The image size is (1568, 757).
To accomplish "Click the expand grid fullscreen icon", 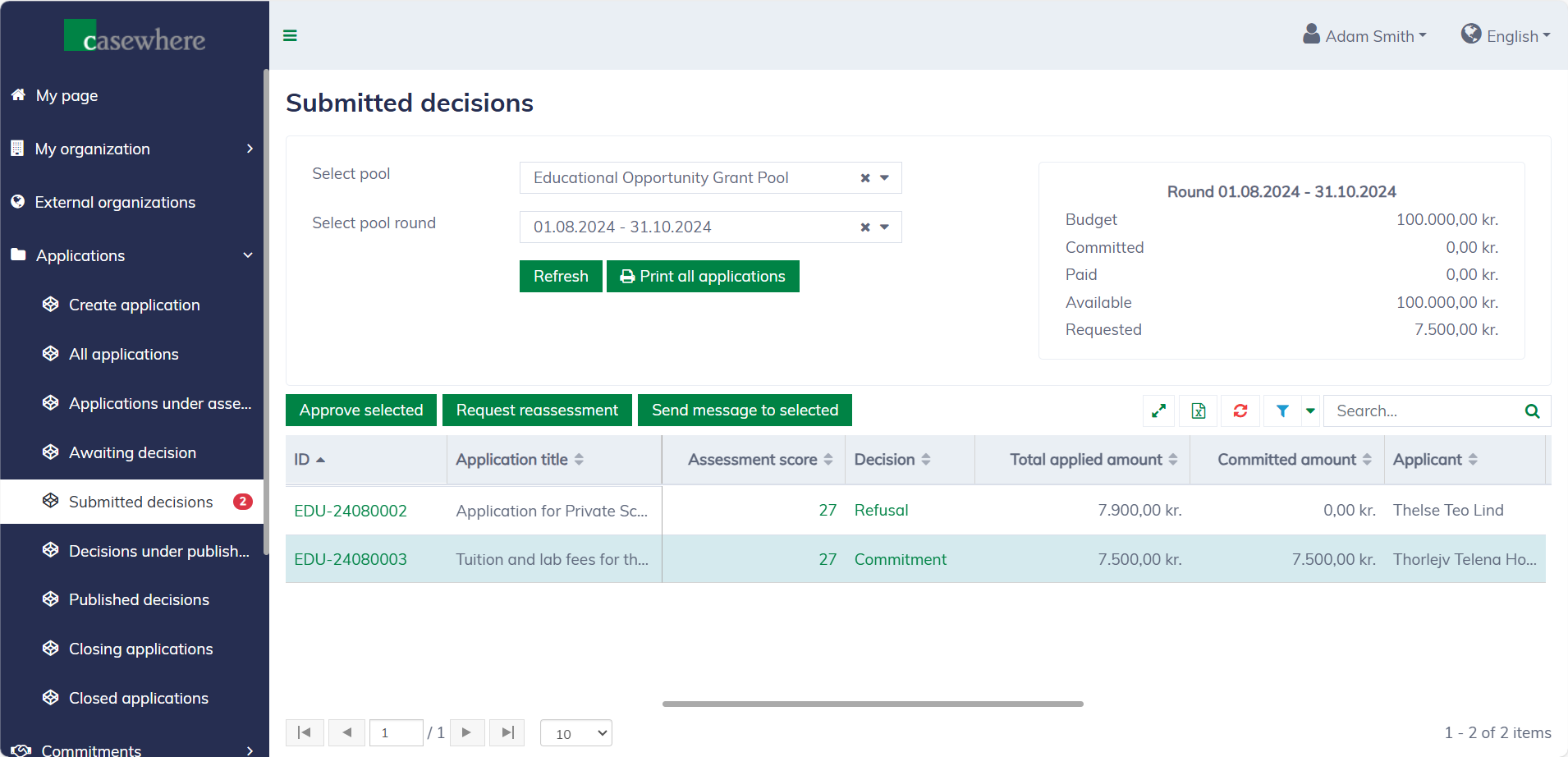I will (1158, 411).
